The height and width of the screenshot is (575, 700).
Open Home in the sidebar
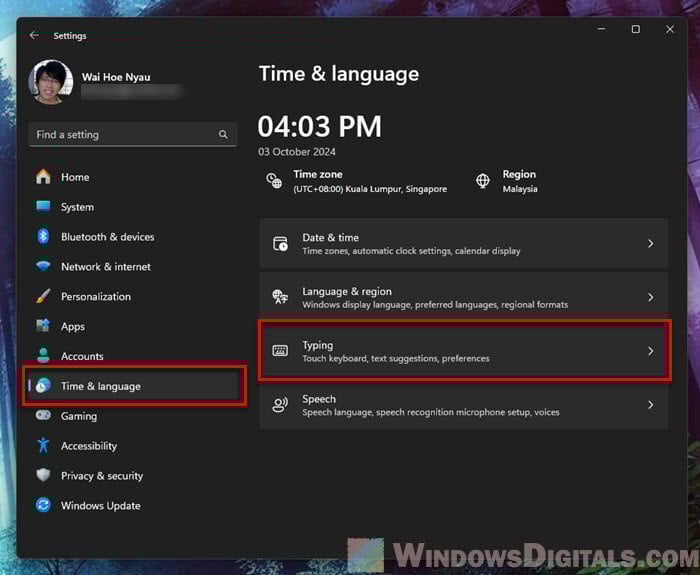tap(133, 177)
